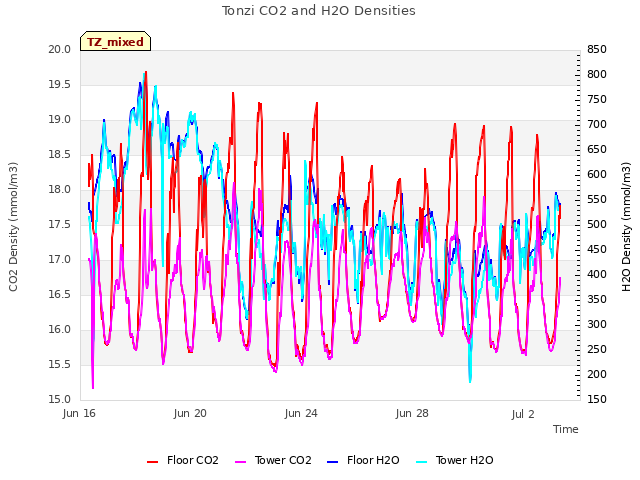Click the 300 right axis tick label
This screenshot has height=480, width=640.
click(597, 324)
